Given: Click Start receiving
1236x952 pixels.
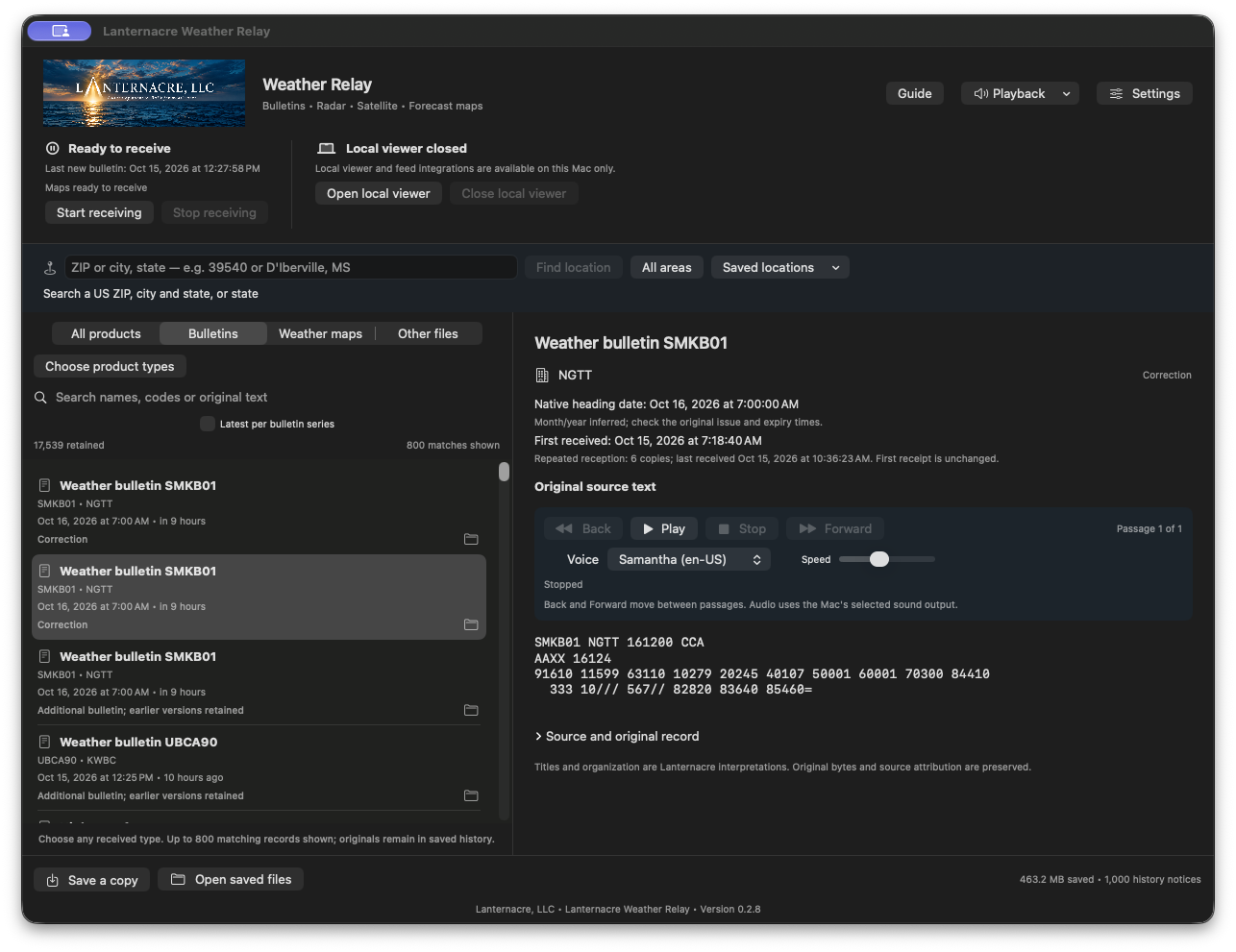Looking at the screenshot, I should 99,212.
